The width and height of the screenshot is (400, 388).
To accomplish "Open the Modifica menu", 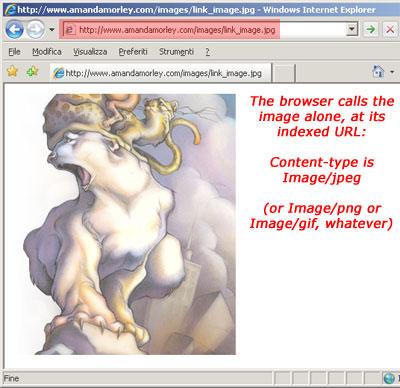I will click(x=47, y=52).
